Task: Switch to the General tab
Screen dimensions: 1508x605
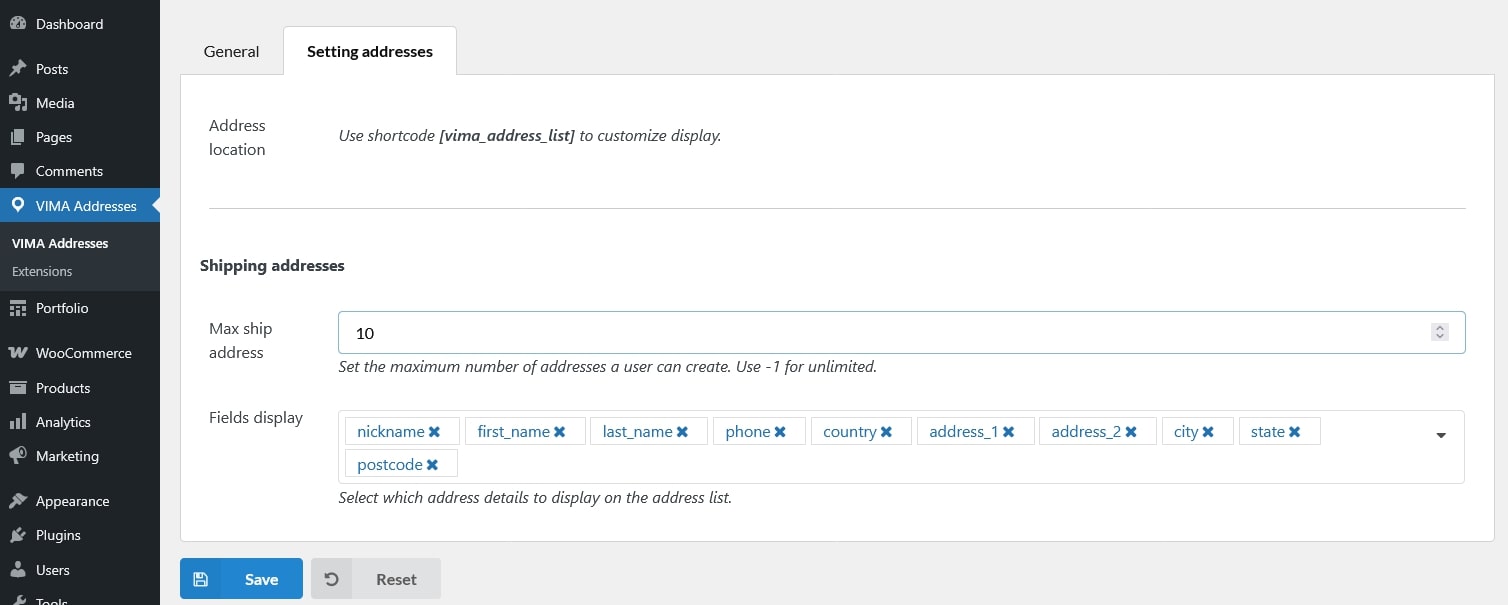Action: click(x=231, y=51)
